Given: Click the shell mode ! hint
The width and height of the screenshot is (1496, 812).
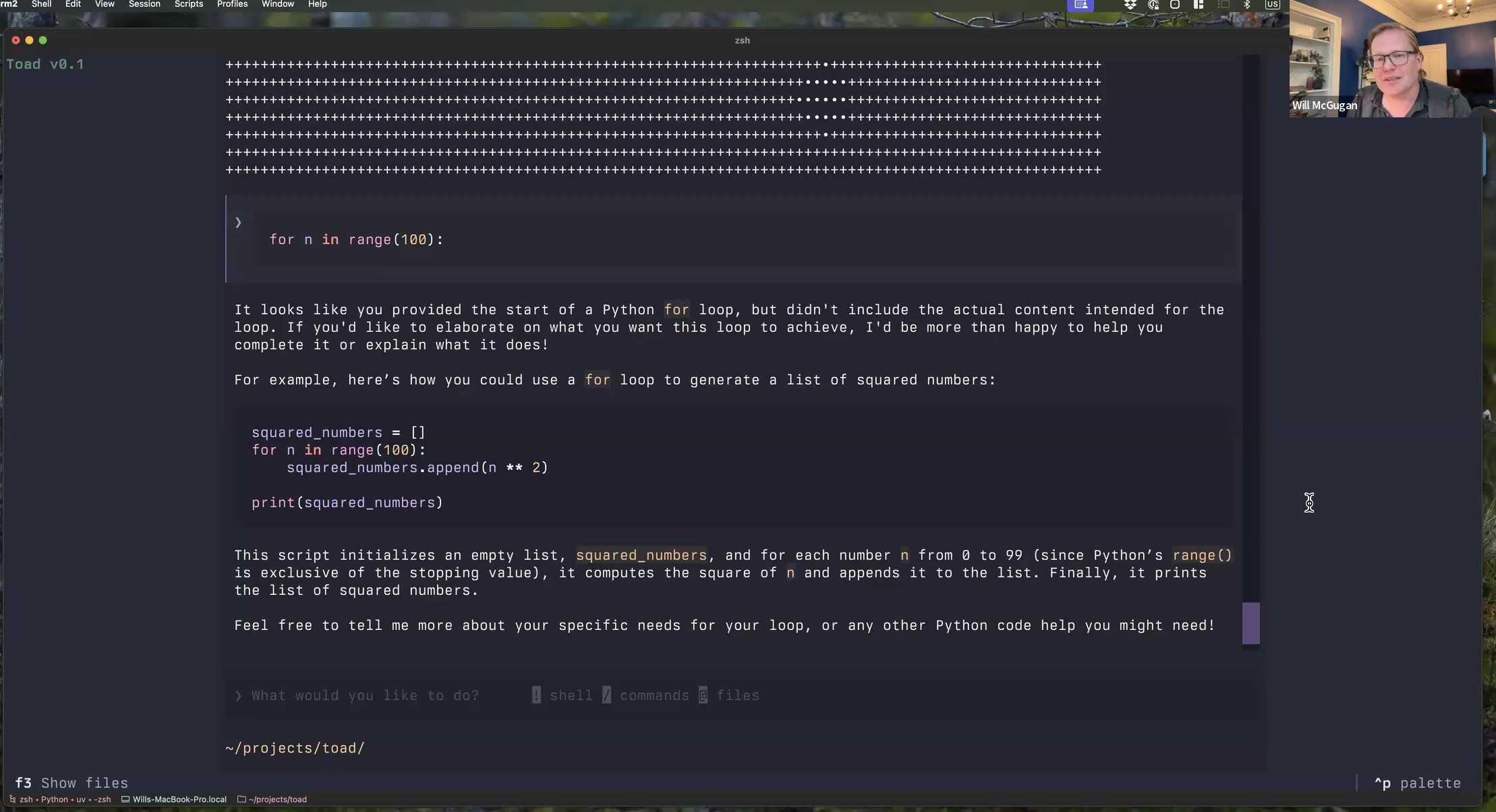Looking at the screenshot, I should click(x=536, y=695).
